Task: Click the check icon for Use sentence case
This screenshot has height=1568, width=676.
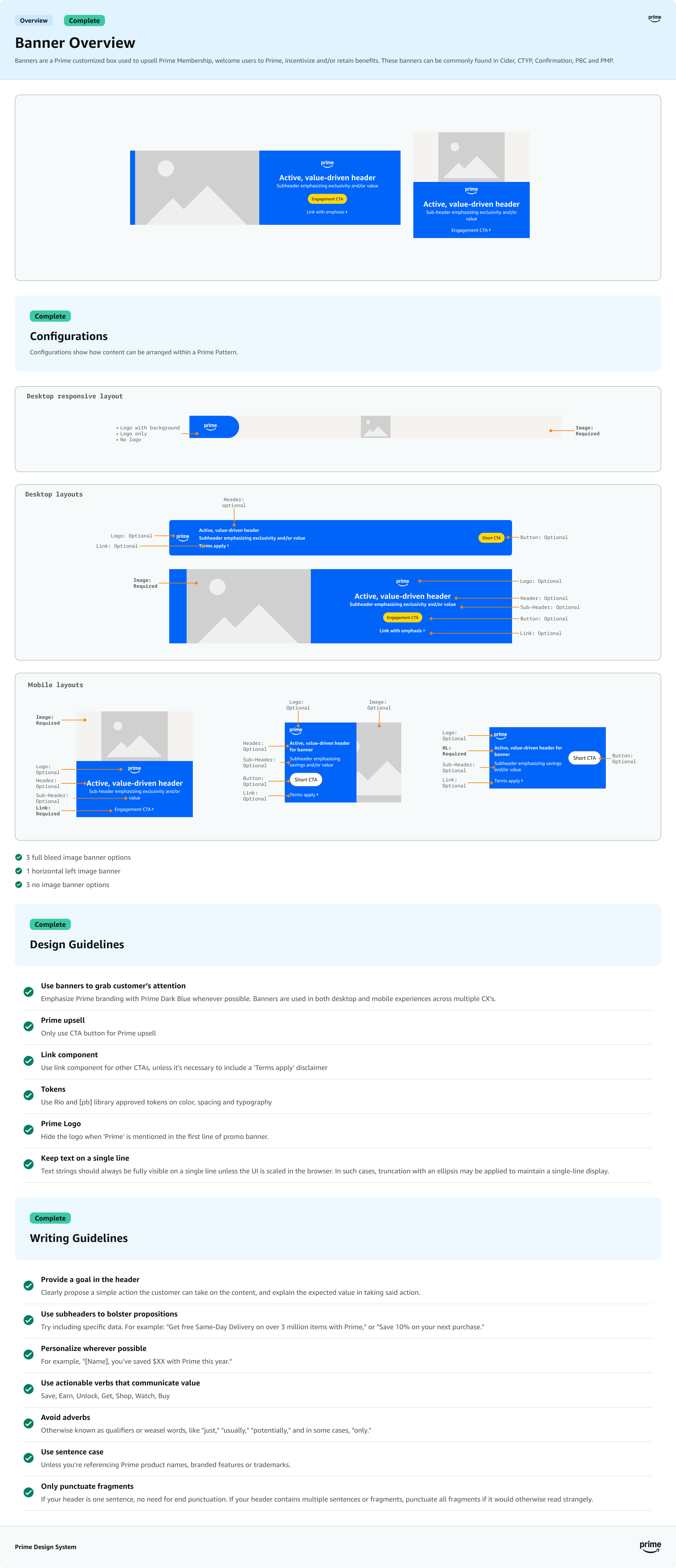Action: coord(29,1458)
